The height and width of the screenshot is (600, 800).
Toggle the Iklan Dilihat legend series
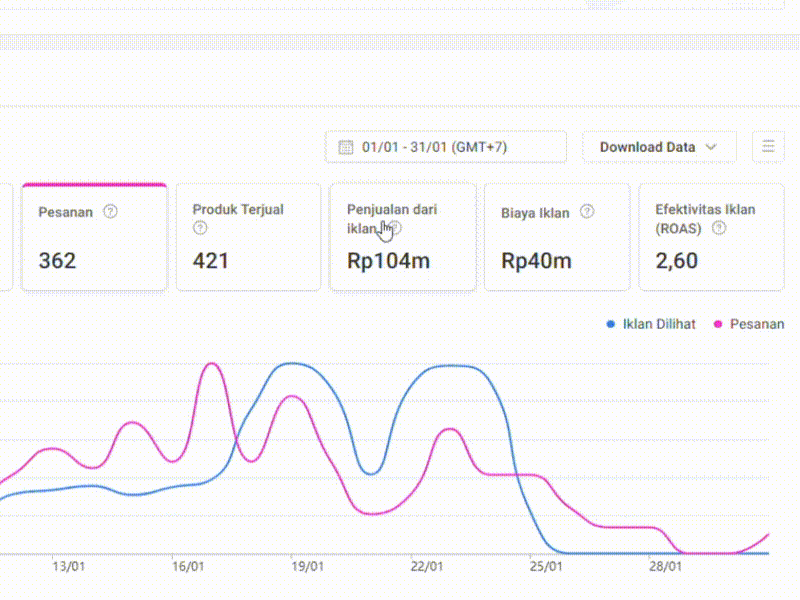(651, 324)
